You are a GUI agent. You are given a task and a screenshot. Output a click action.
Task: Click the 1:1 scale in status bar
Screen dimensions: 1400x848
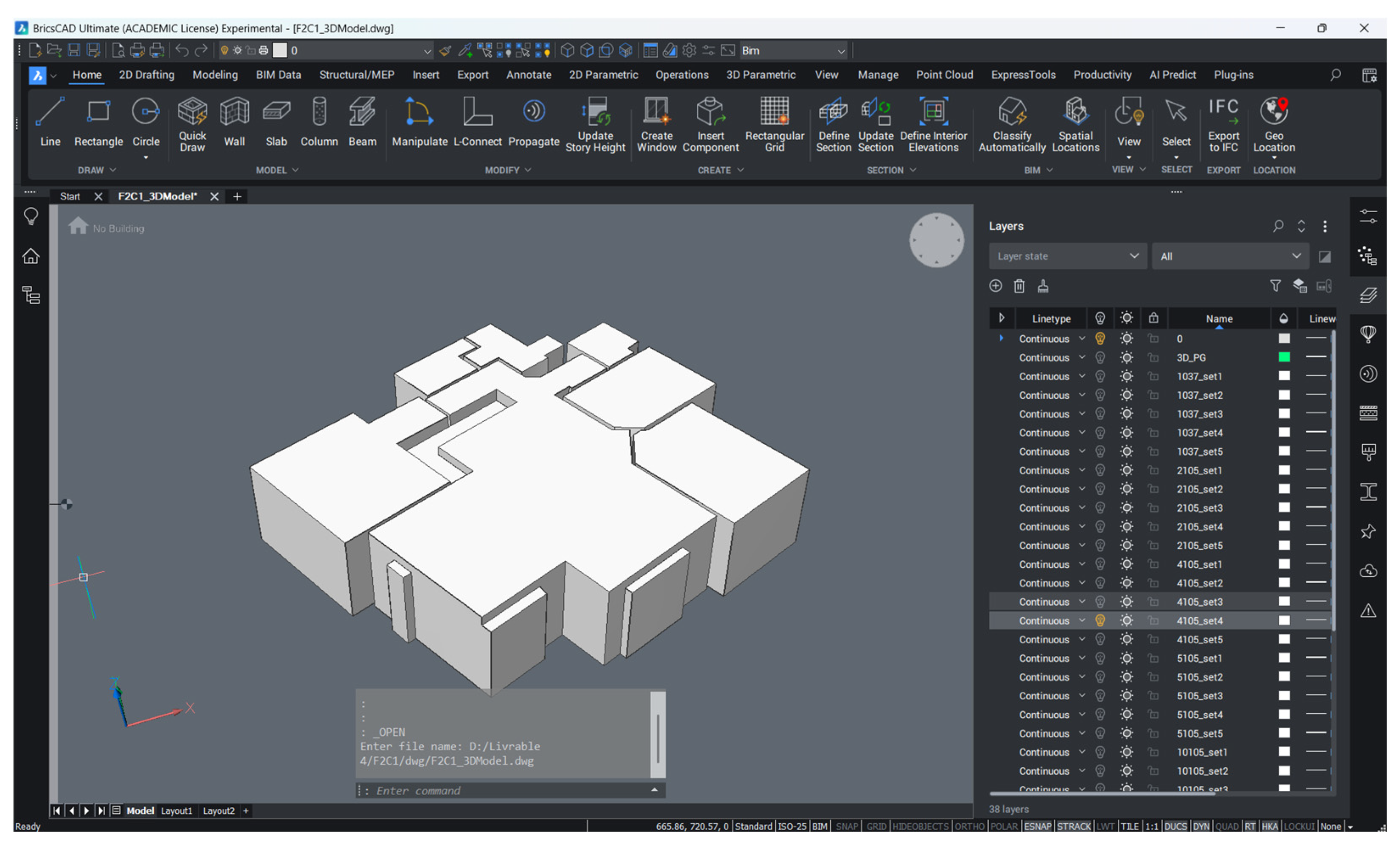tap(1151, 826)
